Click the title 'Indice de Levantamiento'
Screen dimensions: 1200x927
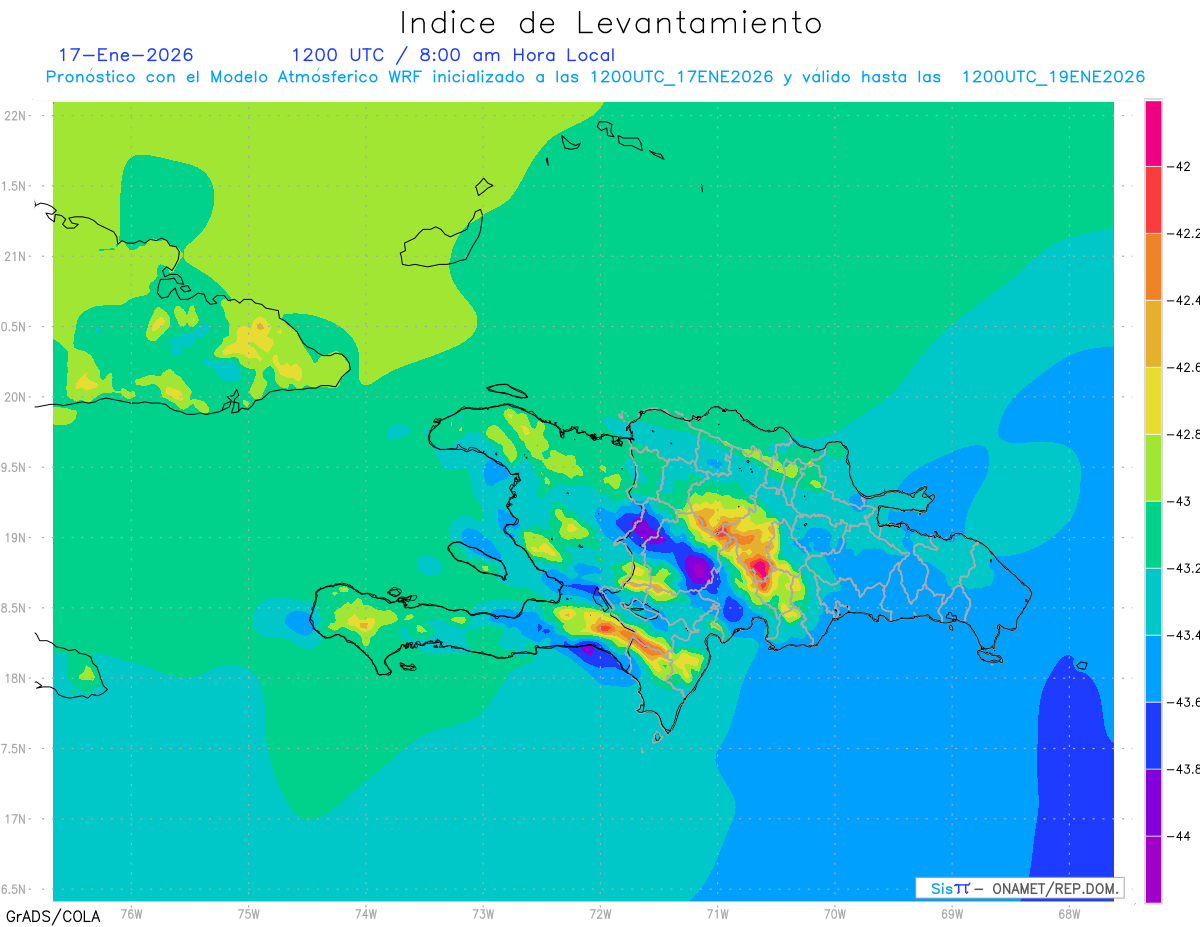tap(611, 23)
